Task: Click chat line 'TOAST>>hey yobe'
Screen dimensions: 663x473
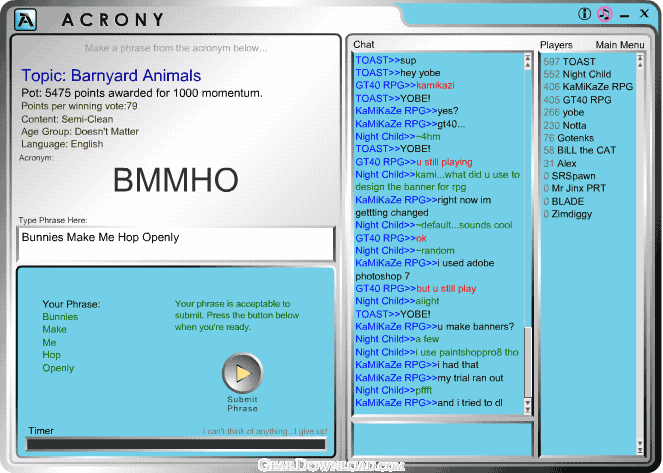Action: coord(397,73)
